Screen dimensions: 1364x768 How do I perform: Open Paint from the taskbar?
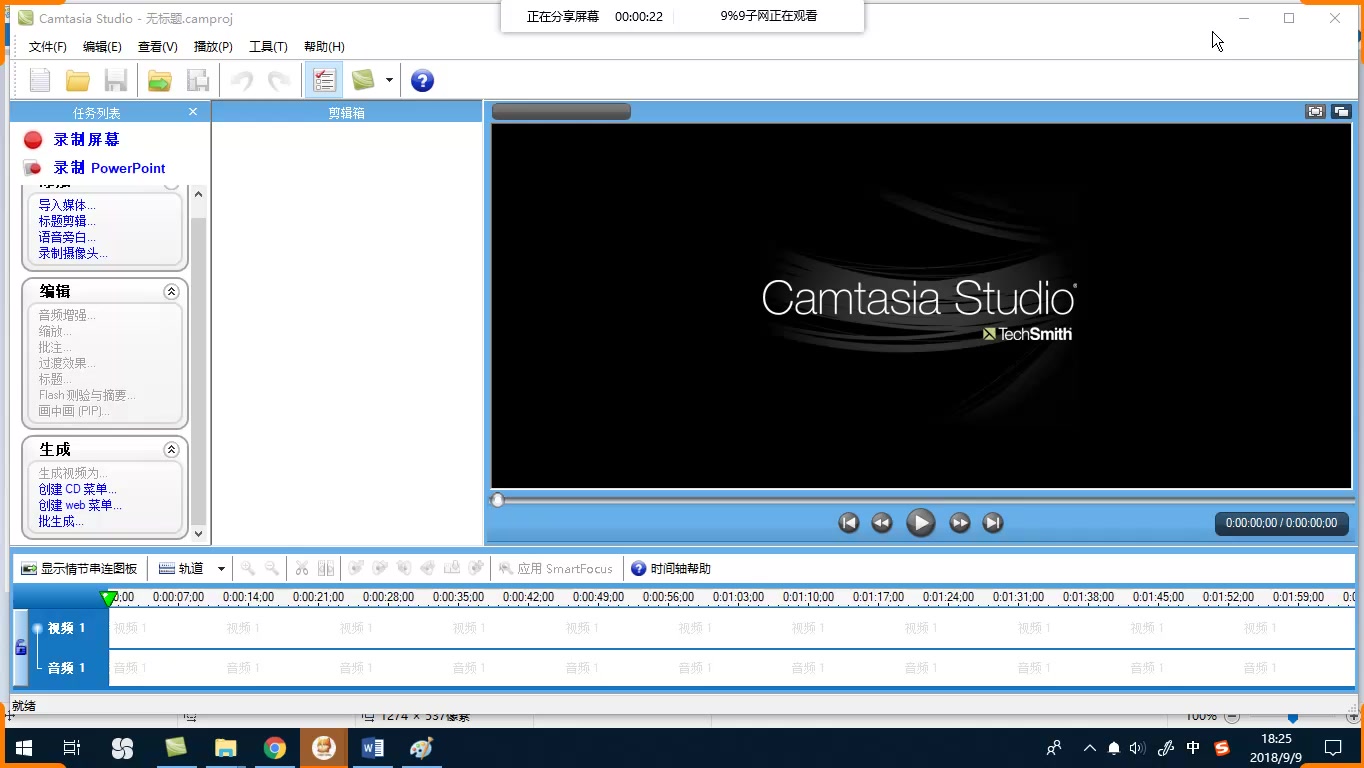tap(422, 748)
